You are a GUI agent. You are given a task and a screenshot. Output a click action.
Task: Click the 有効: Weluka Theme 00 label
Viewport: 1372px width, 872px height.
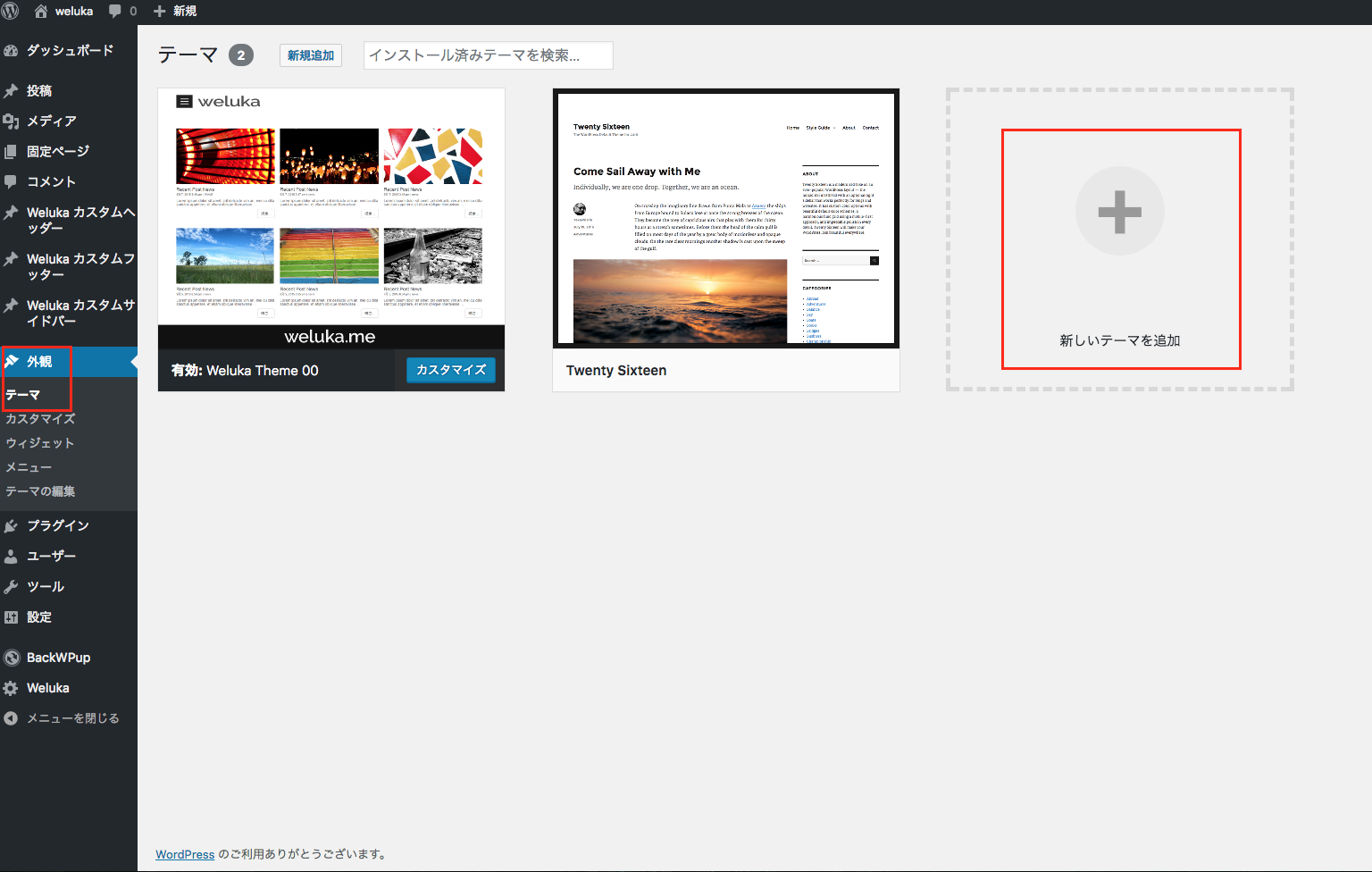tap(245, 371)
